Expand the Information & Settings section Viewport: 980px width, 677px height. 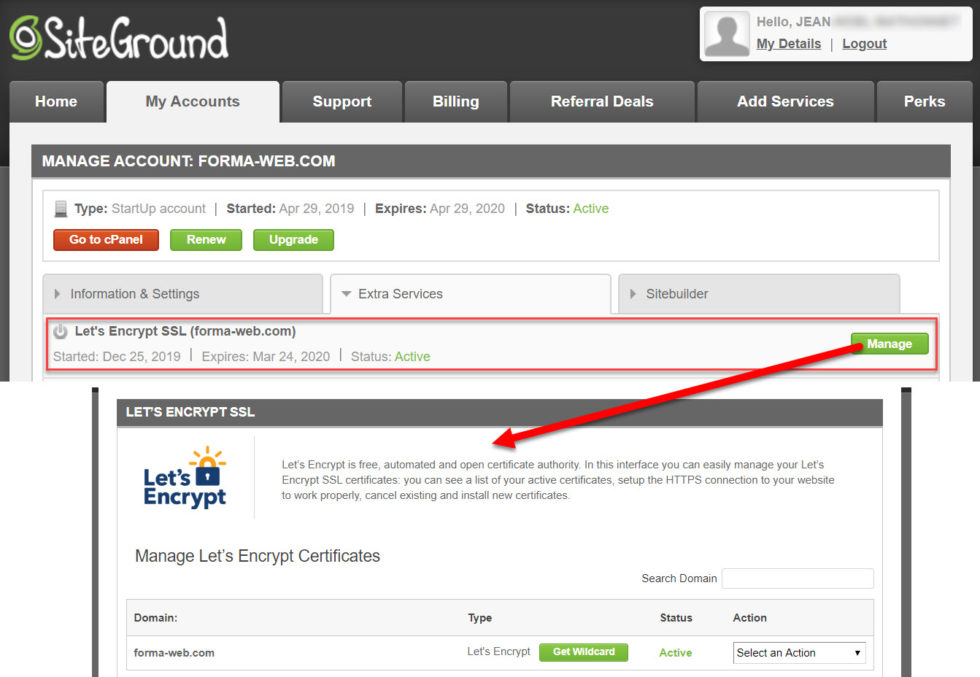click(182, 294)
